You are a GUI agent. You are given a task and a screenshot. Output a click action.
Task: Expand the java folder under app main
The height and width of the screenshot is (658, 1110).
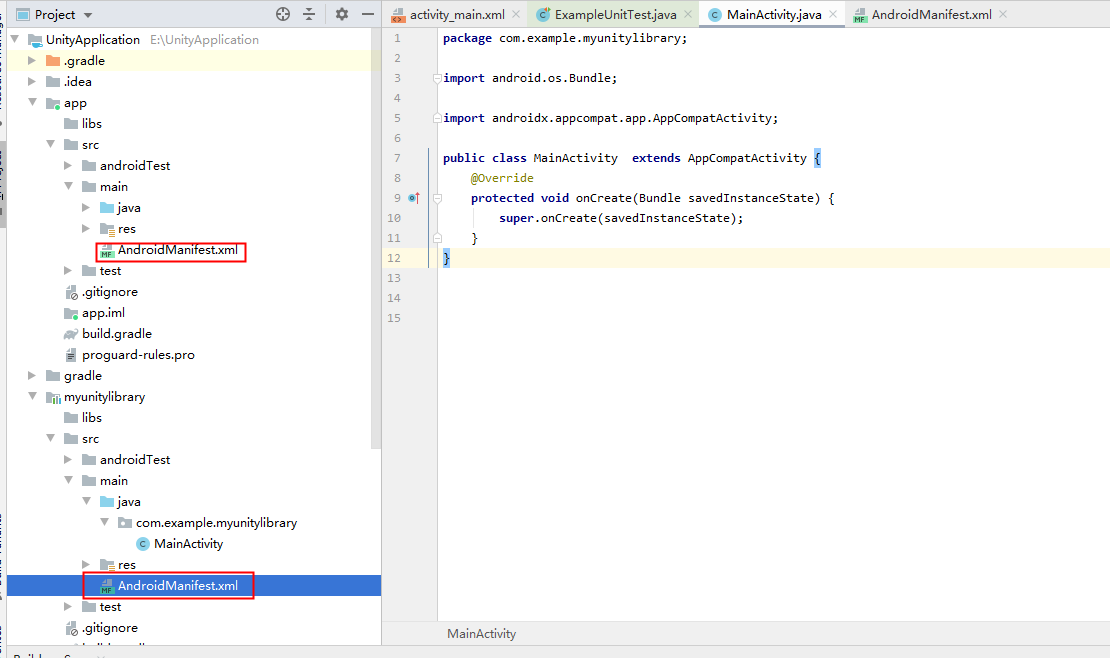pyautogui.click(x=86, y=208)
